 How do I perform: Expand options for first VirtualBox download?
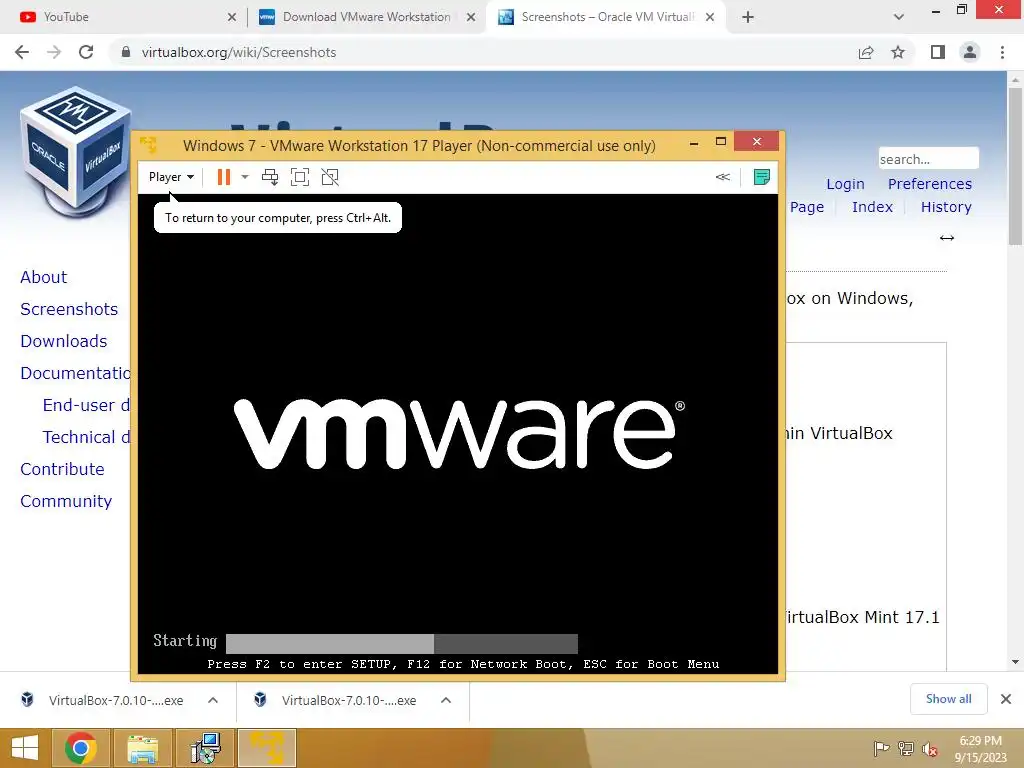click(213, 700)
